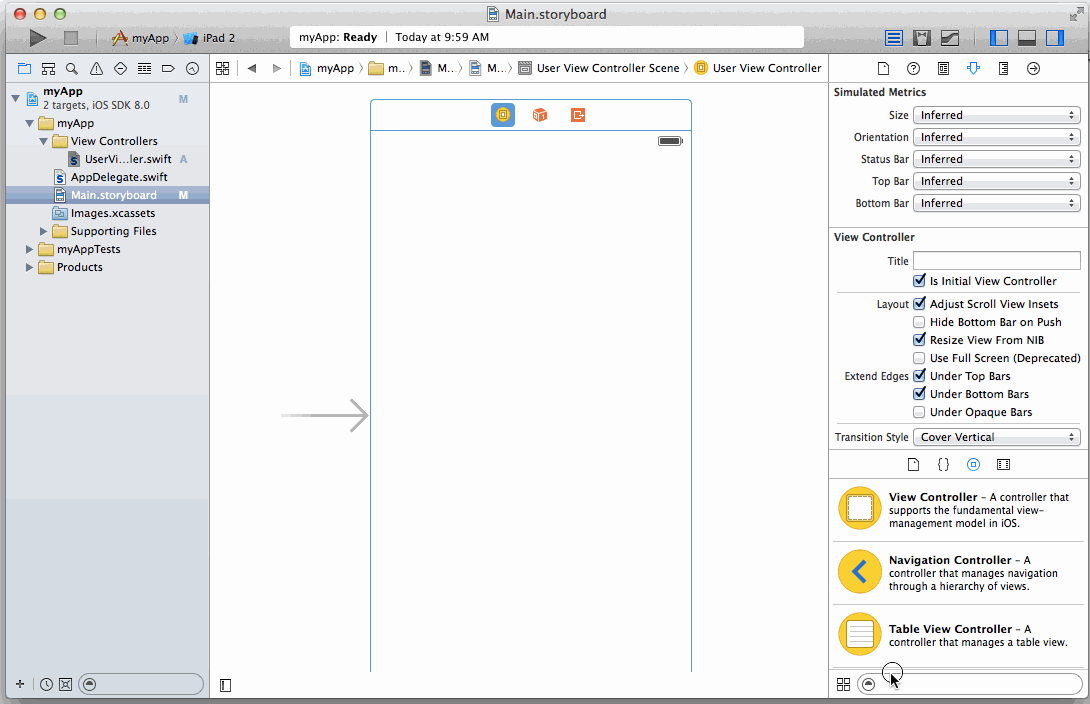The image size is (1090, 704).
Task: Open the Status Bar dropdown
Action: (997, 159)
